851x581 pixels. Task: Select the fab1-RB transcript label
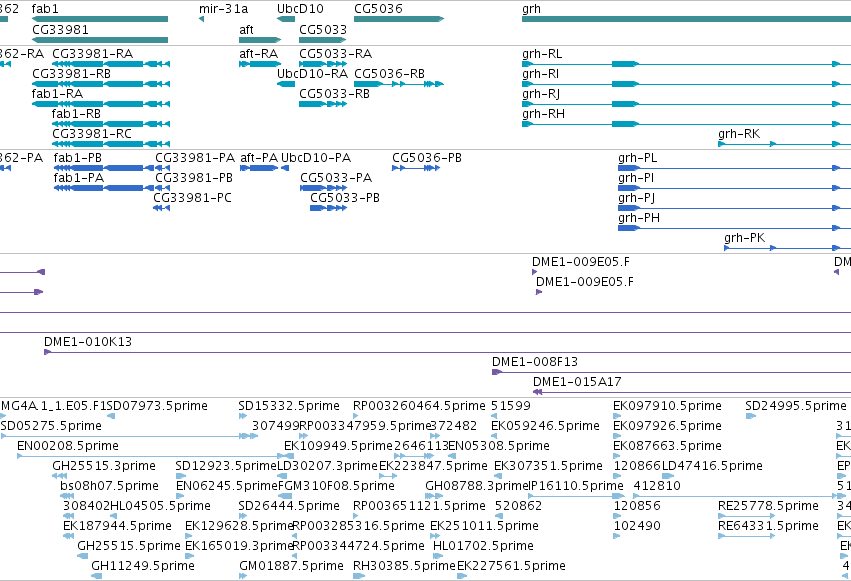click(77, 114)
